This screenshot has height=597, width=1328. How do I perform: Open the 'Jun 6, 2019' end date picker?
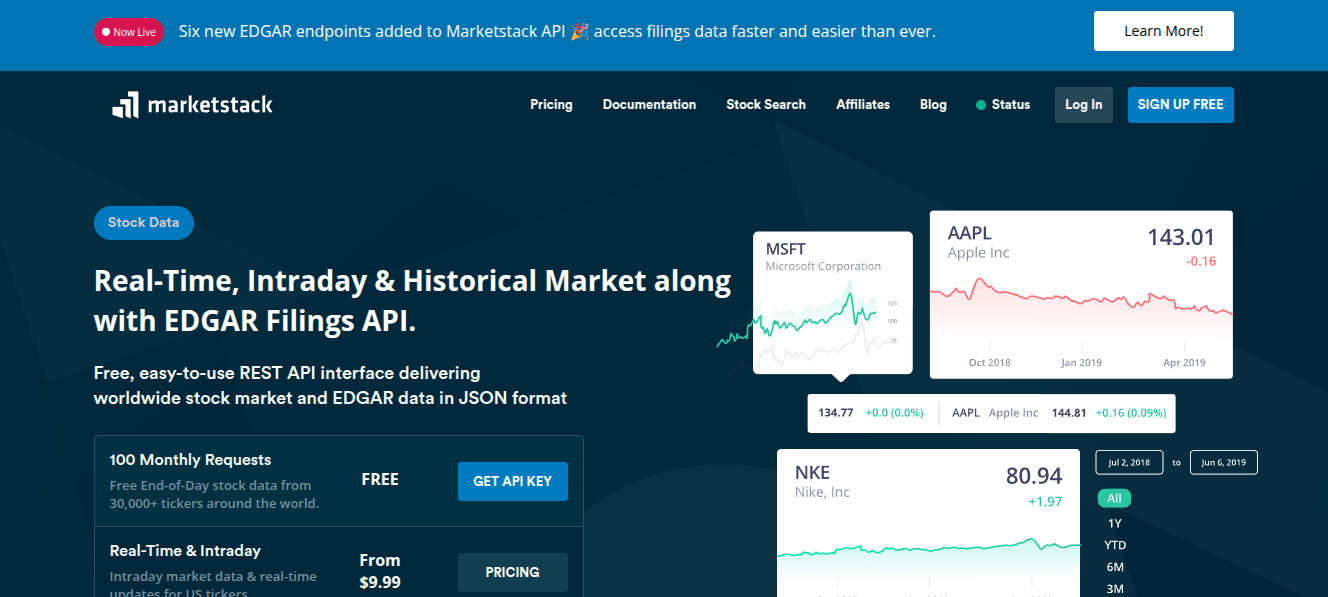click(x=1223, y=462)
